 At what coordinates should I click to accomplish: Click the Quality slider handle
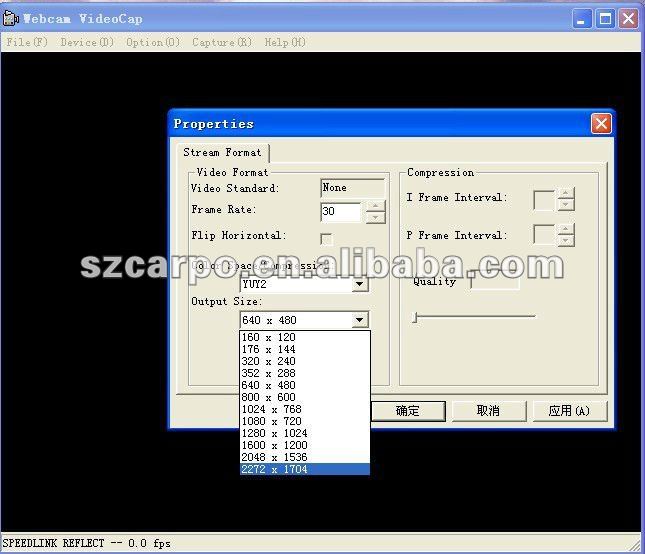(x=415, y=317)
